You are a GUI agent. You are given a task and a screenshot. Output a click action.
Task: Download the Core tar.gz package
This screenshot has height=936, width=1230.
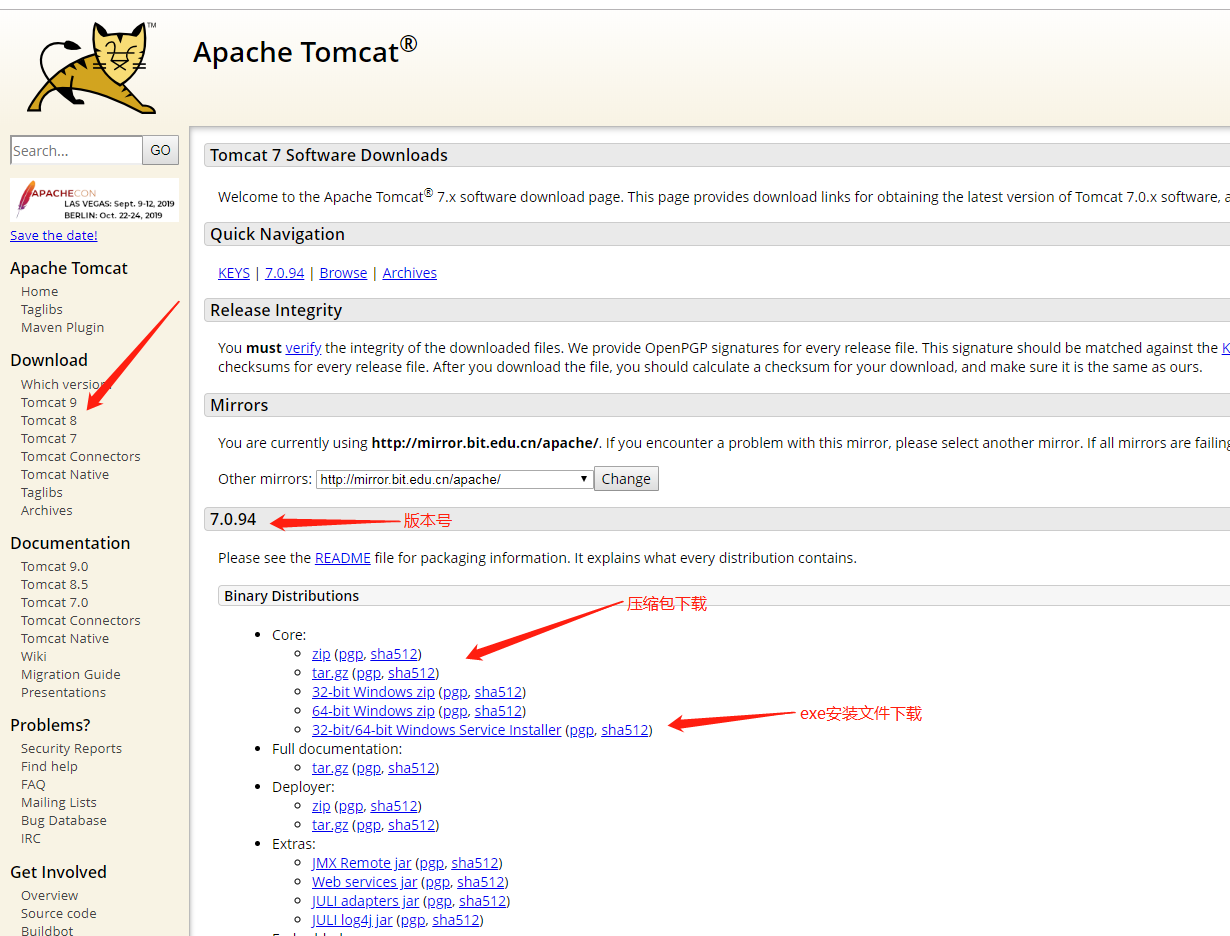330,673
